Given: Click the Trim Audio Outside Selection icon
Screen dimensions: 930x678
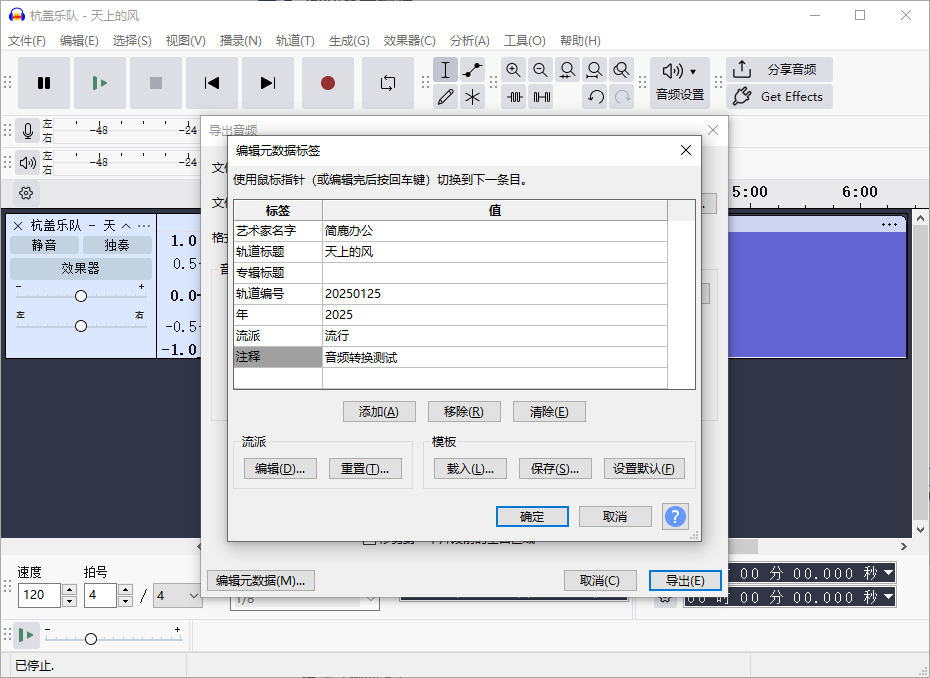Looking at the screenshot, I should (513, 97).
